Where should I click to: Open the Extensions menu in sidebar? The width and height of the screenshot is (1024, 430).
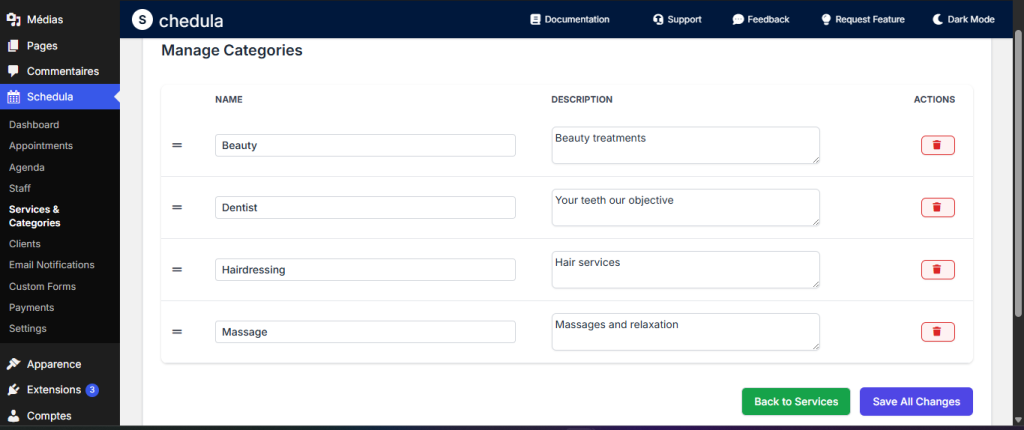pyautogui.click(x=54, y=390)
